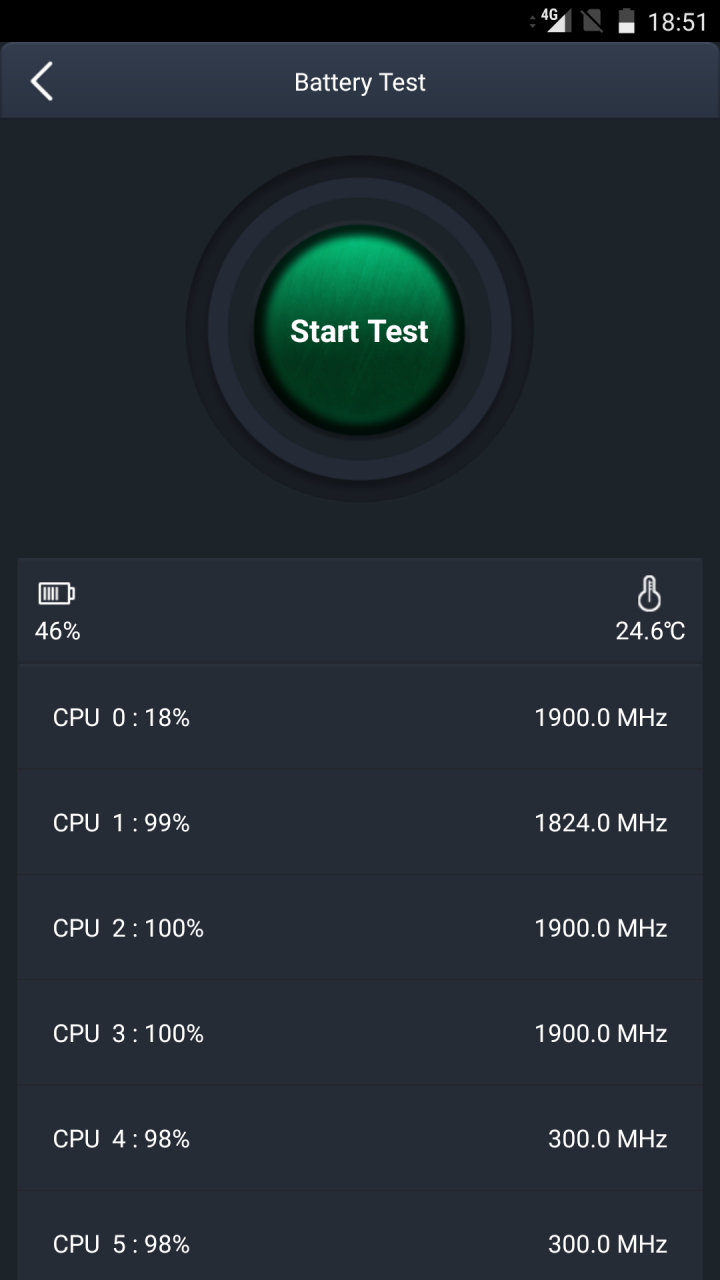Select the CPU 0 : 18% row
Image resolution: width=720 pixels, height=1280 pixels.
point(360,717)
